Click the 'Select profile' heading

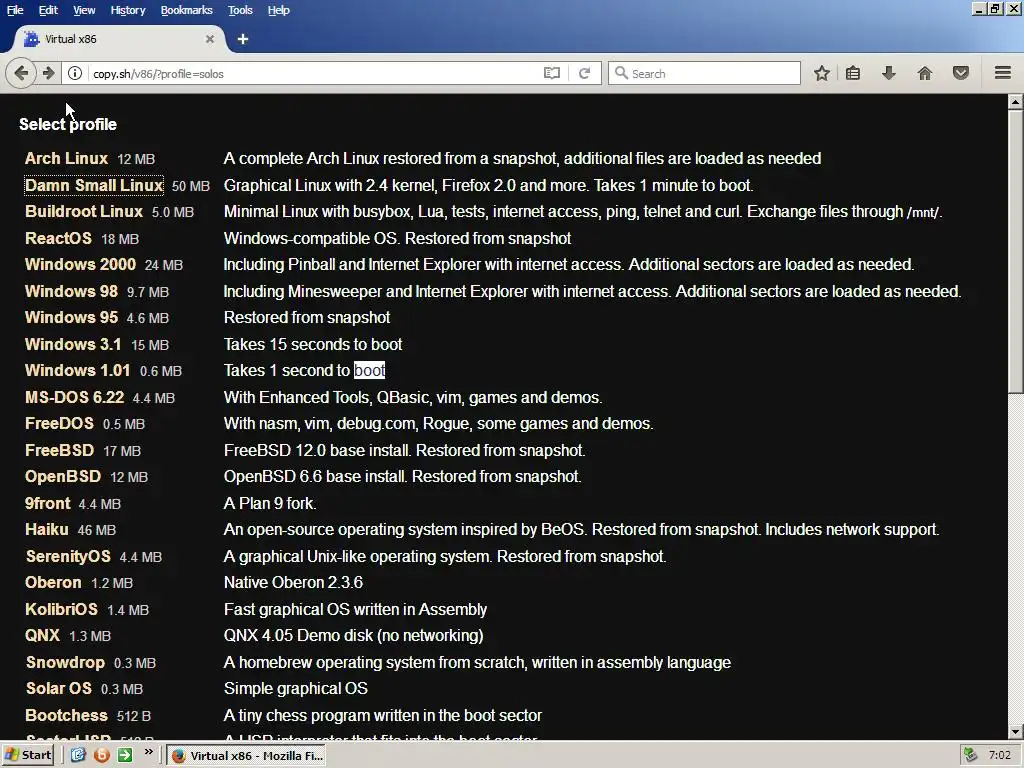coord(68,124)
